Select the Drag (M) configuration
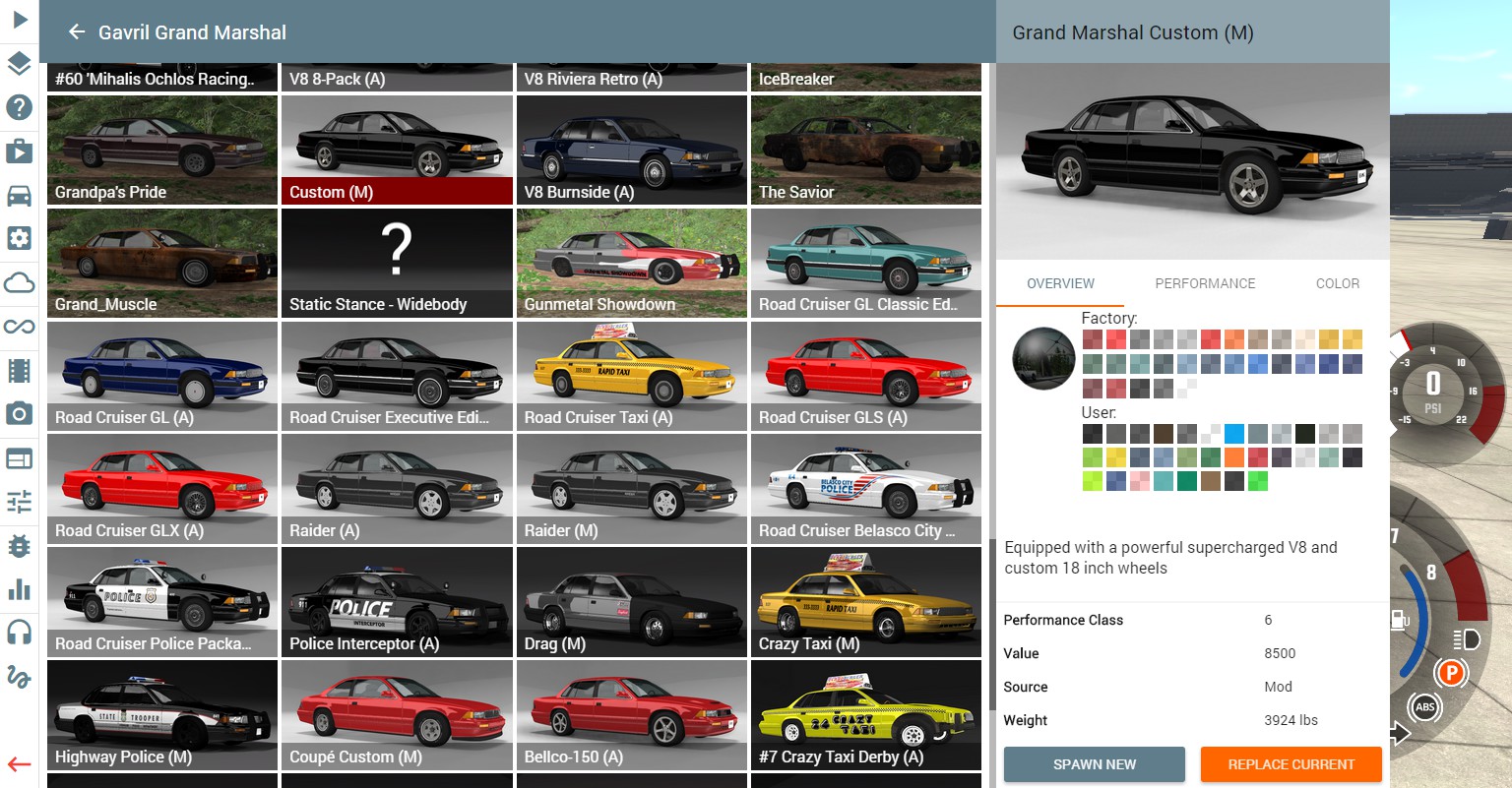 click(632, 602)
